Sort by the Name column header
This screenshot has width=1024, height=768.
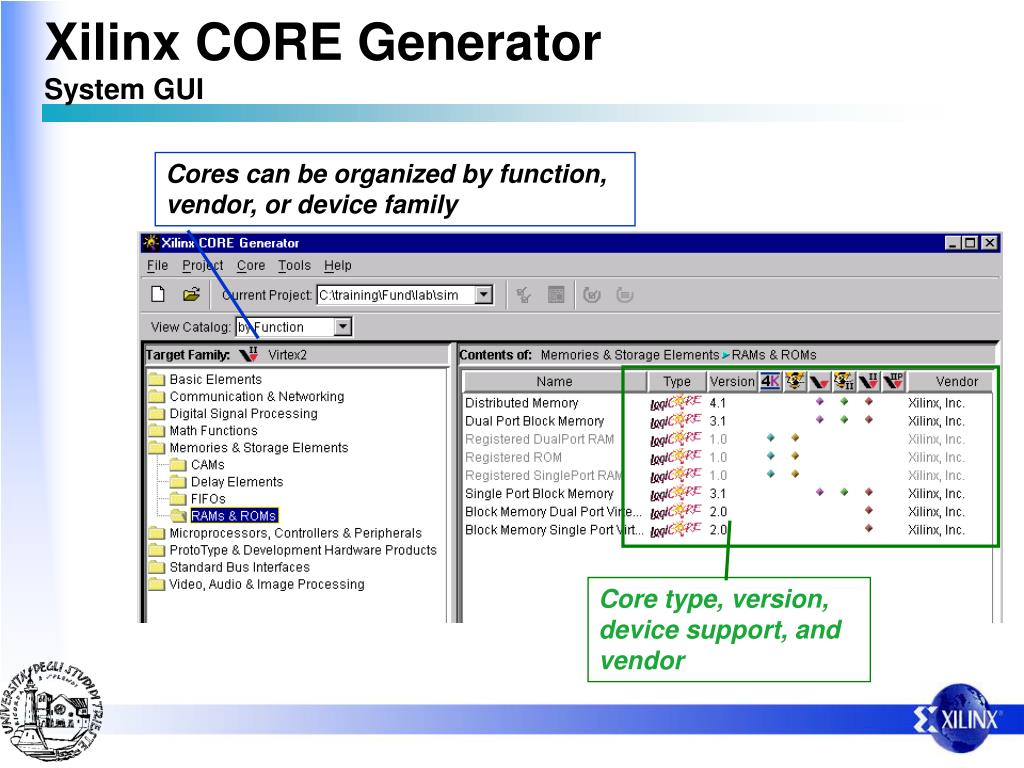554,381
